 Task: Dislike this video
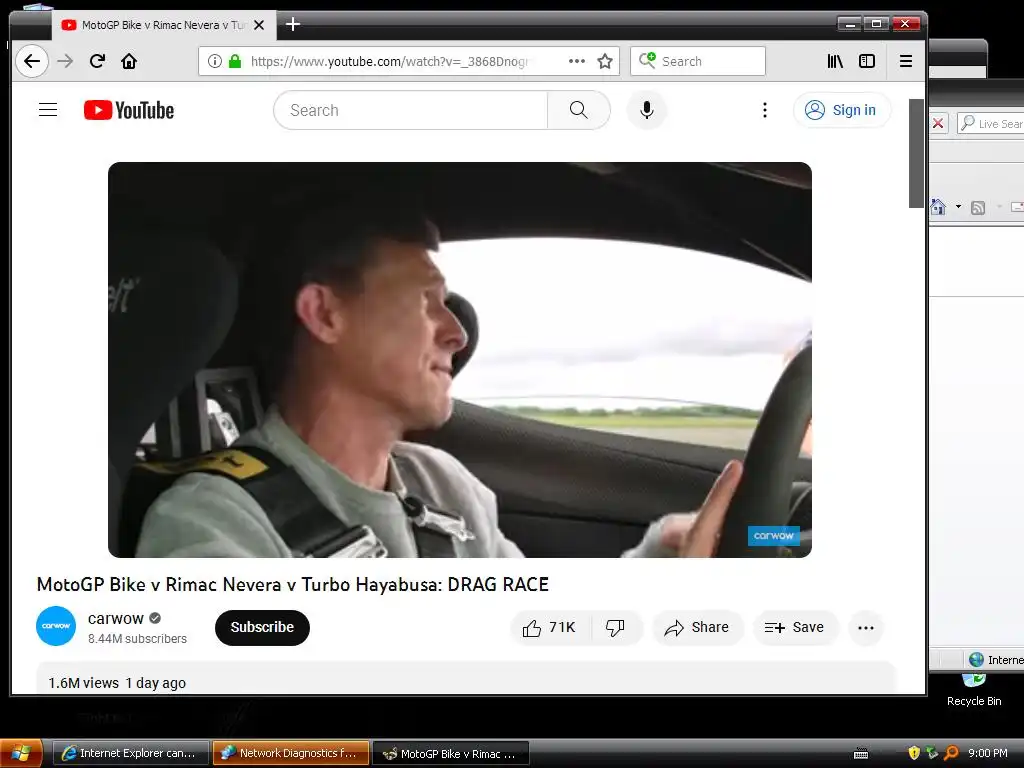tap(616, 628)
